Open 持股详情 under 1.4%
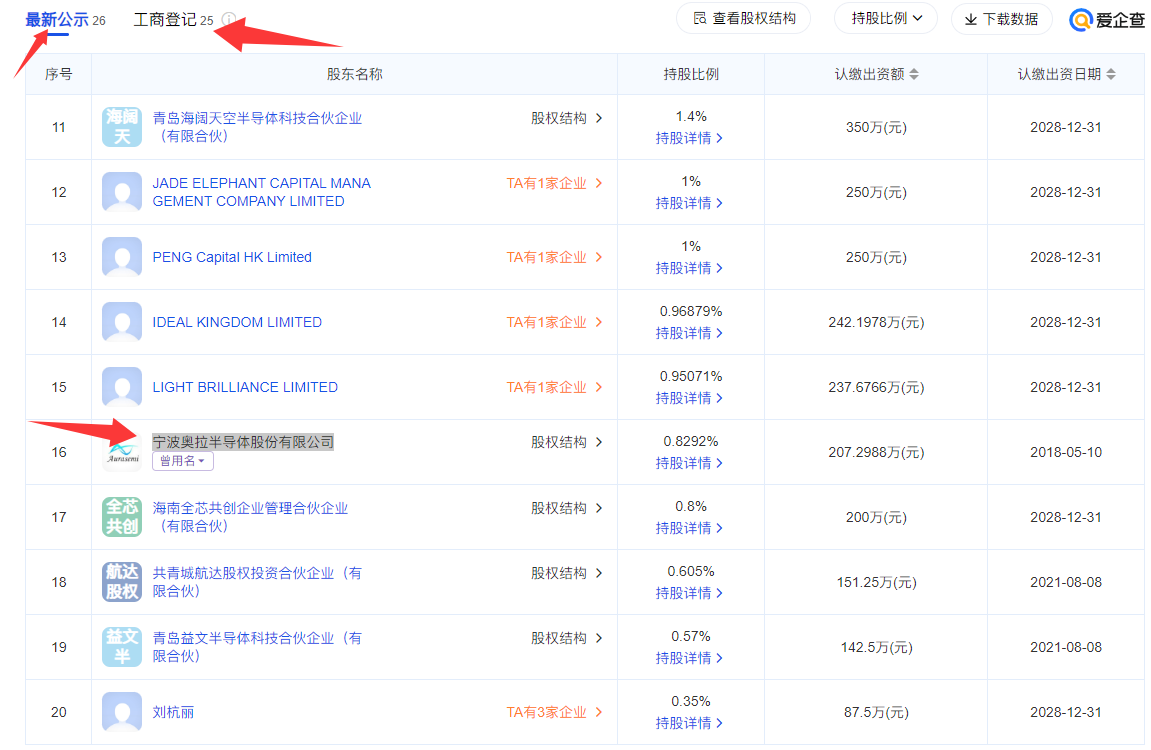The height and width of the screenshot is (750, 1151). 689,138
